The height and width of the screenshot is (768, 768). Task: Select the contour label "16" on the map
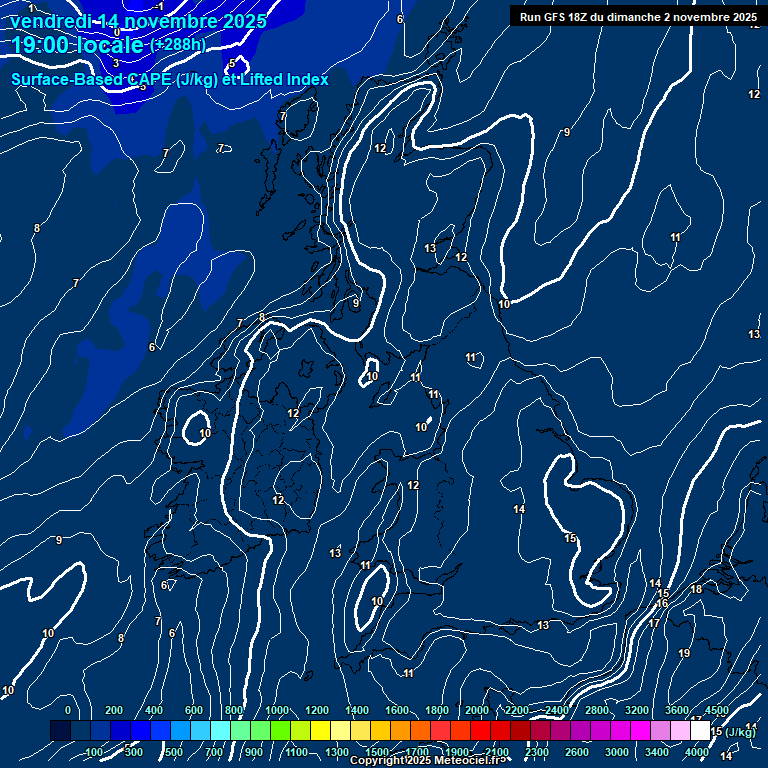(662, 604)
